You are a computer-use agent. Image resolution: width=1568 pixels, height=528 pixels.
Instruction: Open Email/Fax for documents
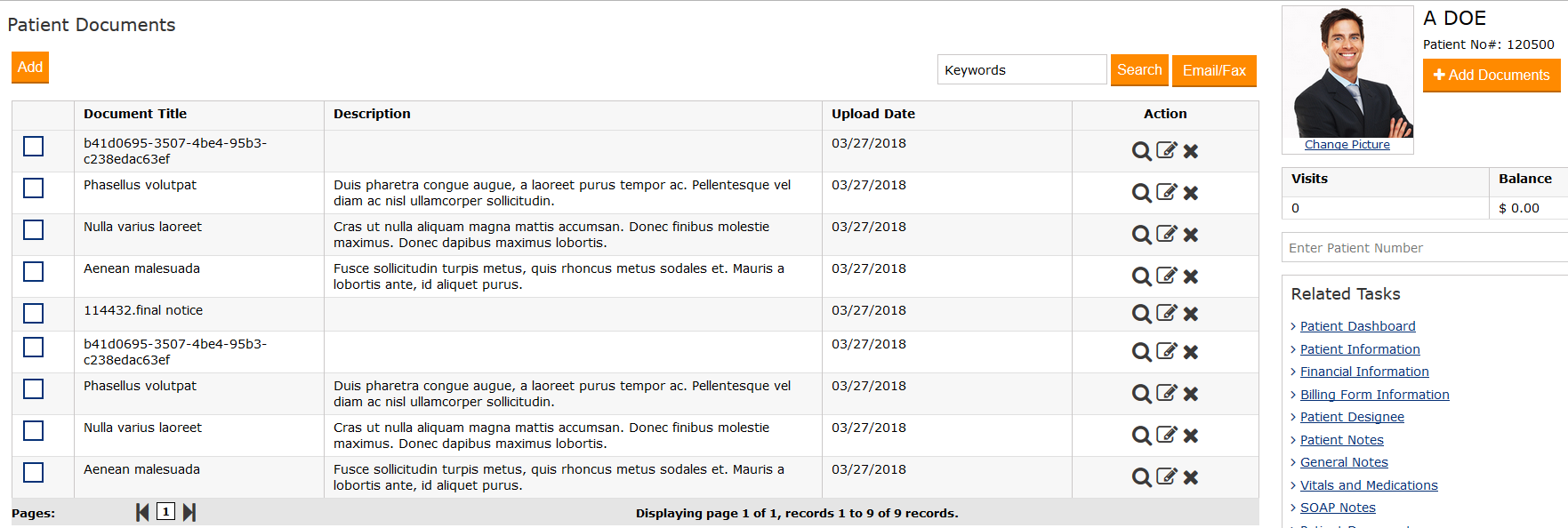point(1214,71)
